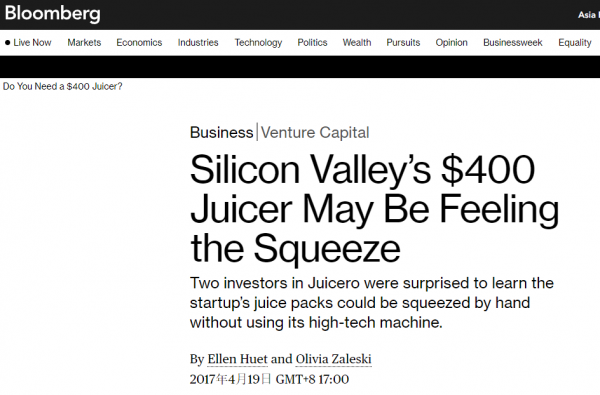Open the Technology section

[x=258, y=42]
